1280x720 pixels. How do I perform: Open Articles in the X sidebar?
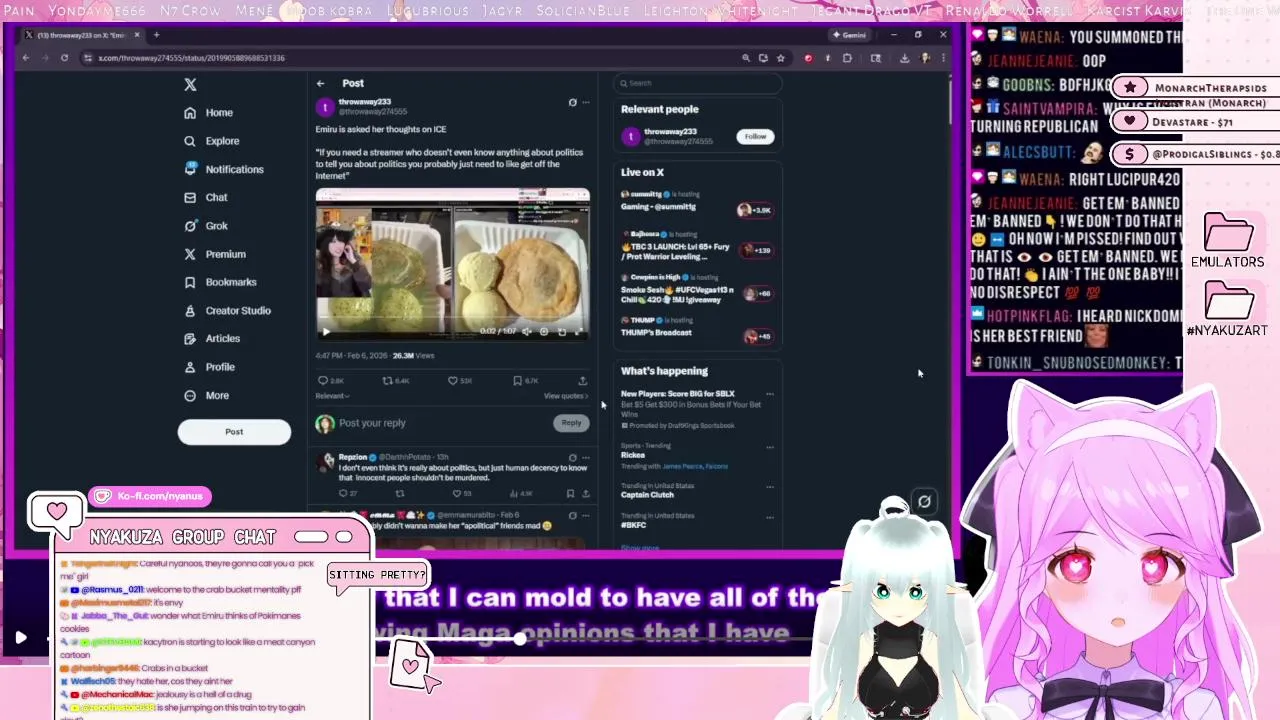point(211,338)
